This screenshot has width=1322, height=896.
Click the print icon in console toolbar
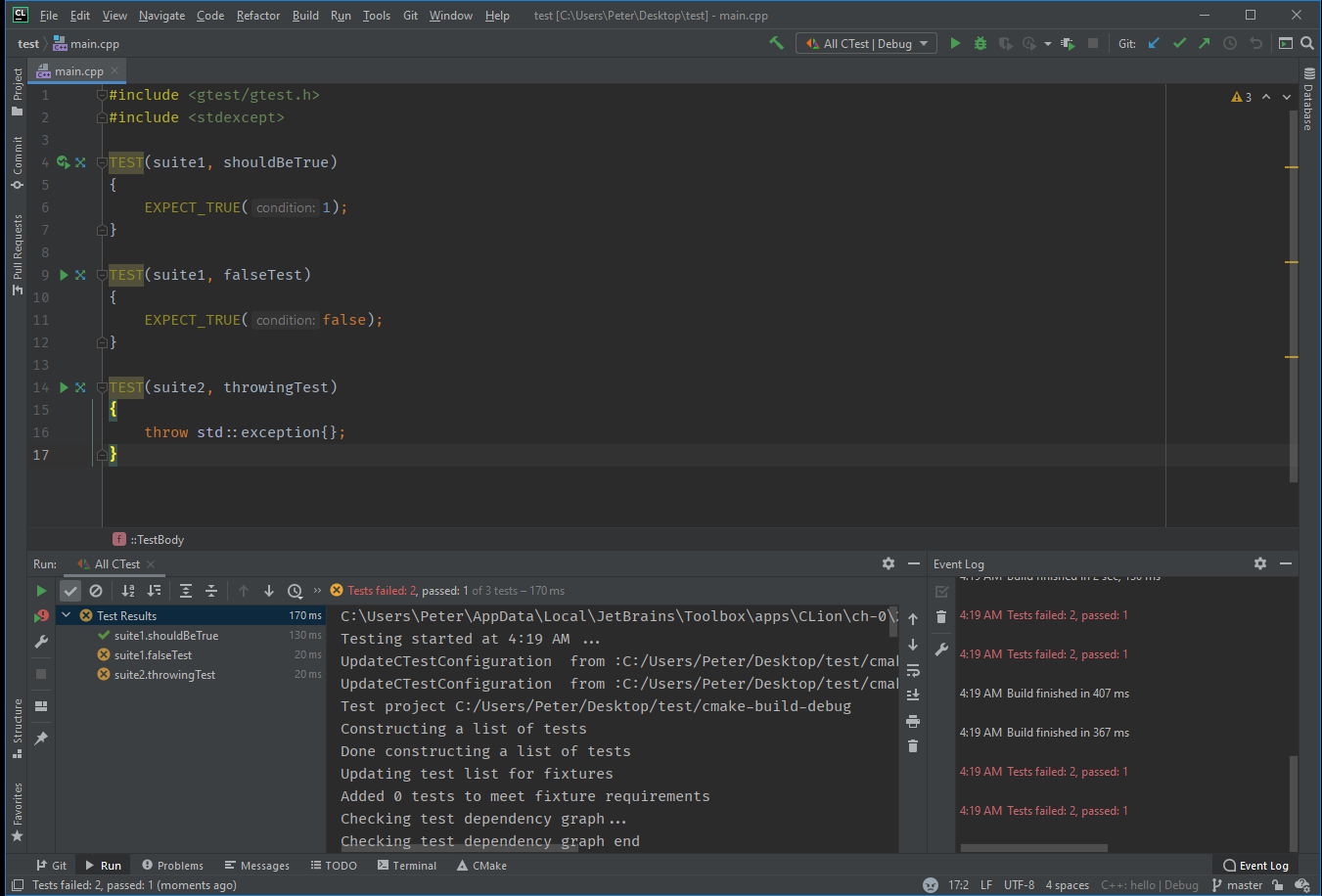click(x=913, y=722)
